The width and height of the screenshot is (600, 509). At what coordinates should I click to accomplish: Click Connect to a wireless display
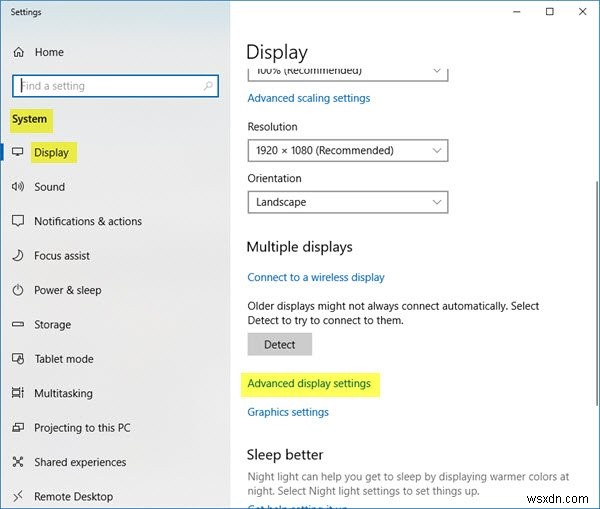316,277
